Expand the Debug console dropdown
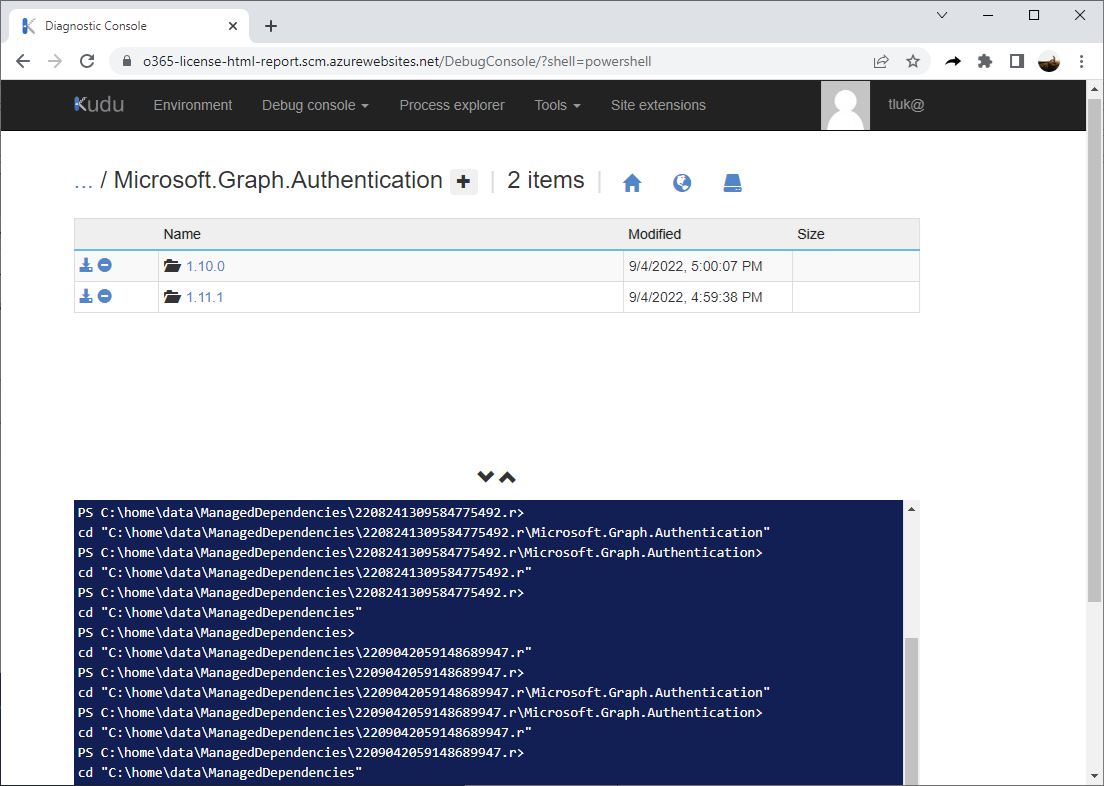This screenshot has height=786, width=1104. tap(315, 105)
